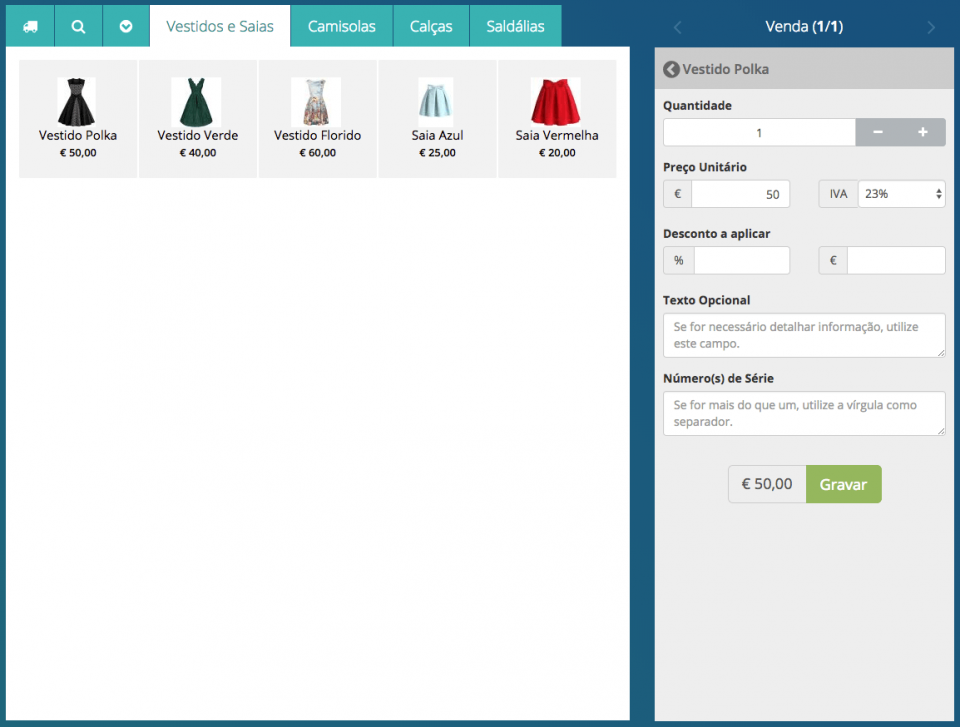The height and width of the screenshot is (727, 960).
Task: Choose the Saia Vermelha product tile
Action: coord(557,118)
